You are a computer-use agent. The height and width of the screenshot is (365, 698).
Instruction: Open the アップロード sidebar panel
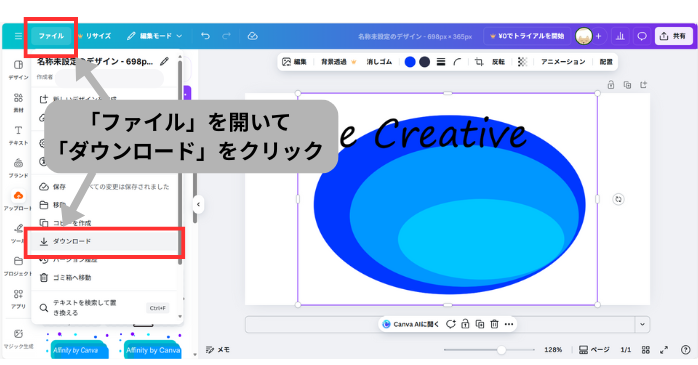pyautogui.click(x=18, y=200)
